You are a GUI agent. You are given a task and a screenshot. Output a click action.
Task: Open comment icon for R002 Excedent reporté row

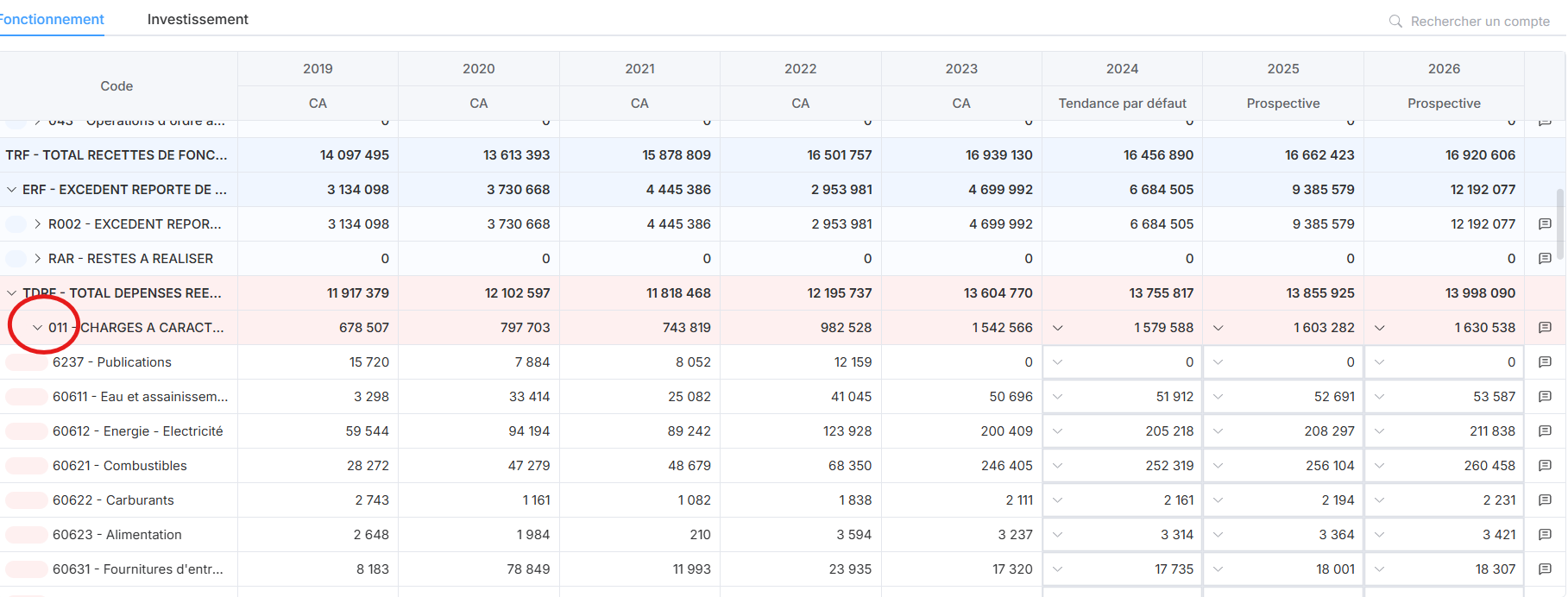click(x=1545, y=224)
